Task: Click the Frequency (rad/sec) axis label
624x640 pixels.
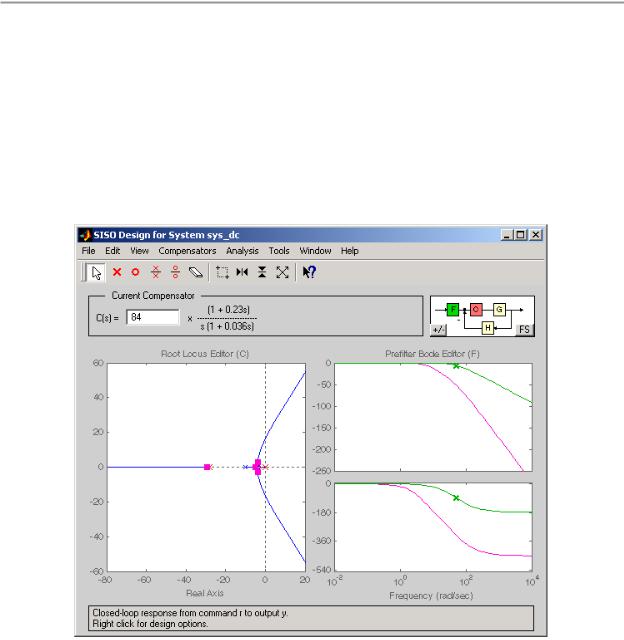Action: point(431,596)
